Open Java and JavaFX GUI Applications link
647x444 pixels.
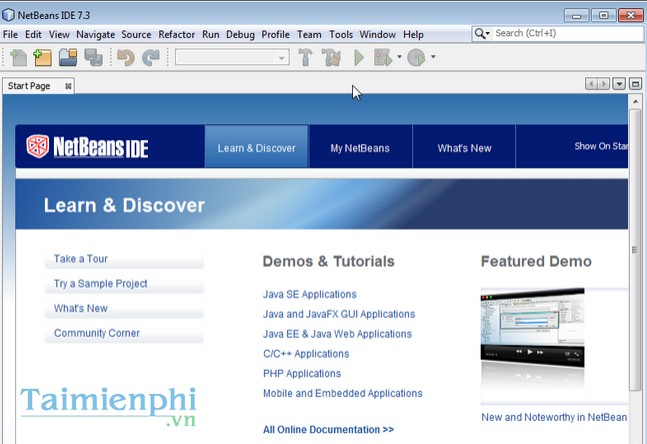(x=339, y=314)
